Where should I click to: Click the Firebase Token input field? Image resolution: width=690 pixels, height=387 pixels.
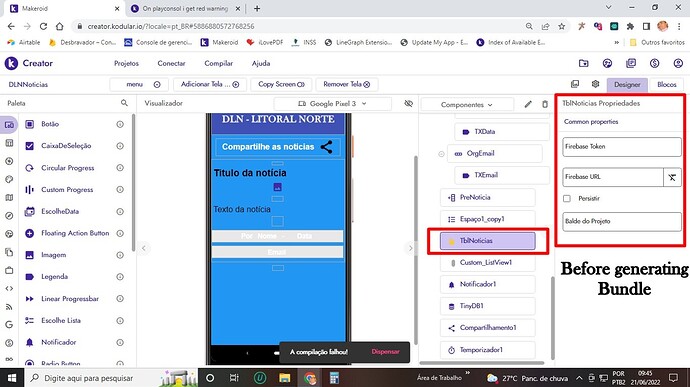tap(622, 147)
